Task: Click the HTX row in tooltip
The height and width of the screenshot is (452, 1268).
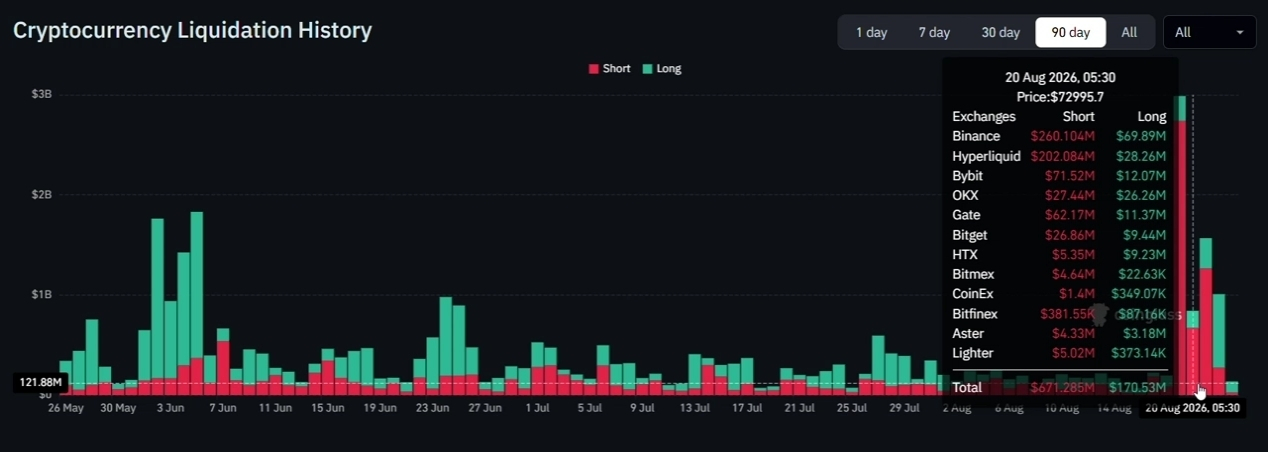Action: pyautogui.click(x=1059, y=255)
